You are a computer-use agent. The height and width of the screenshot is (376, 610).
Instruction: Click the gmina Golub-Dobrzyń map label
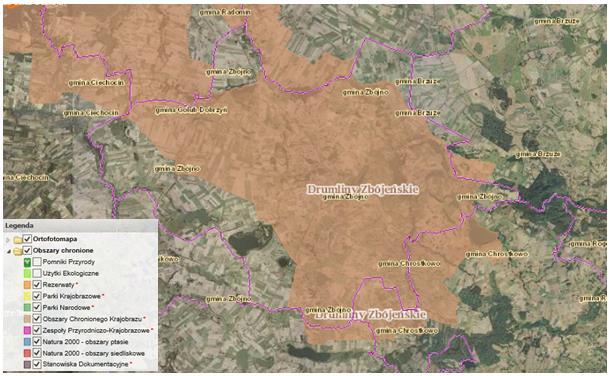[191, 110]
